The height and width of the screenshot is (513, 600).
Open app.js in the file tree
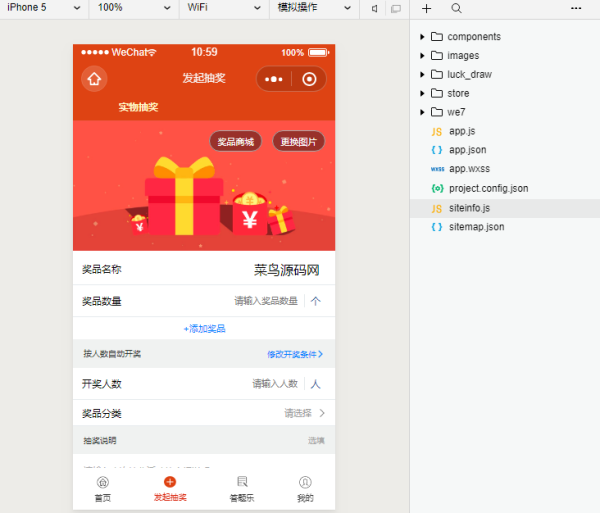[x=462, y=131]
